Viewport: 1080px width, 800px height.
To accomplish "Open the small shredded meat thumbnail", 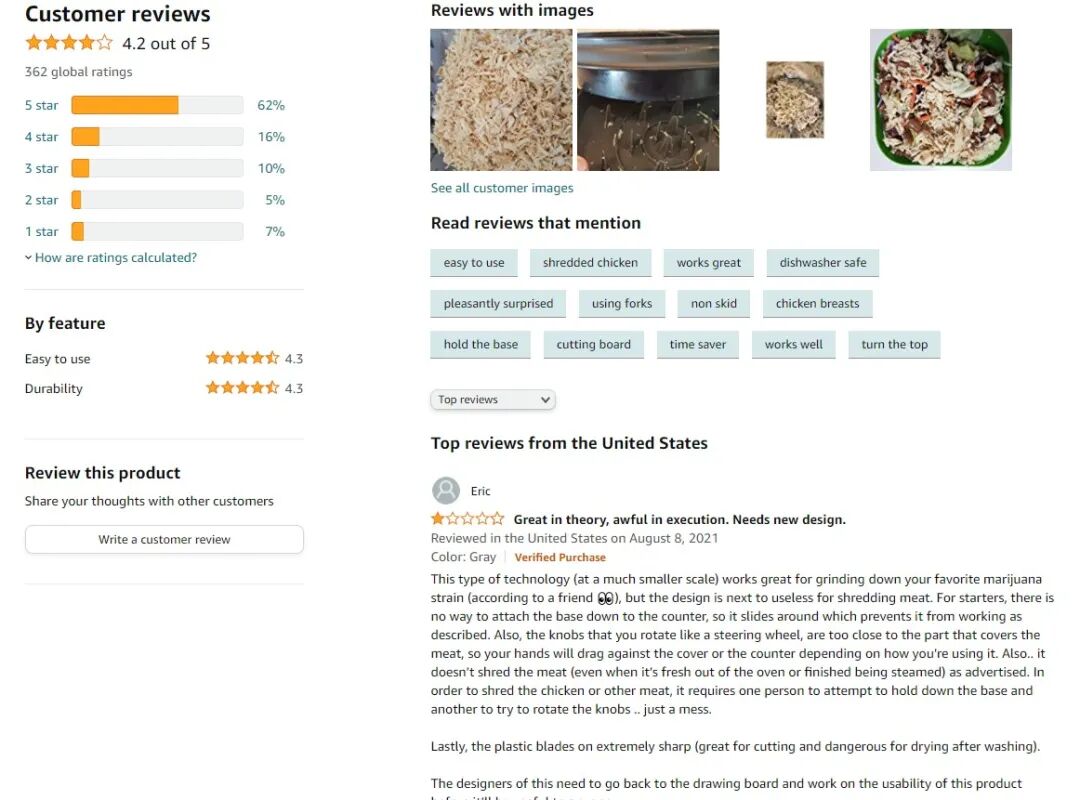I will (x=795, y=100).
